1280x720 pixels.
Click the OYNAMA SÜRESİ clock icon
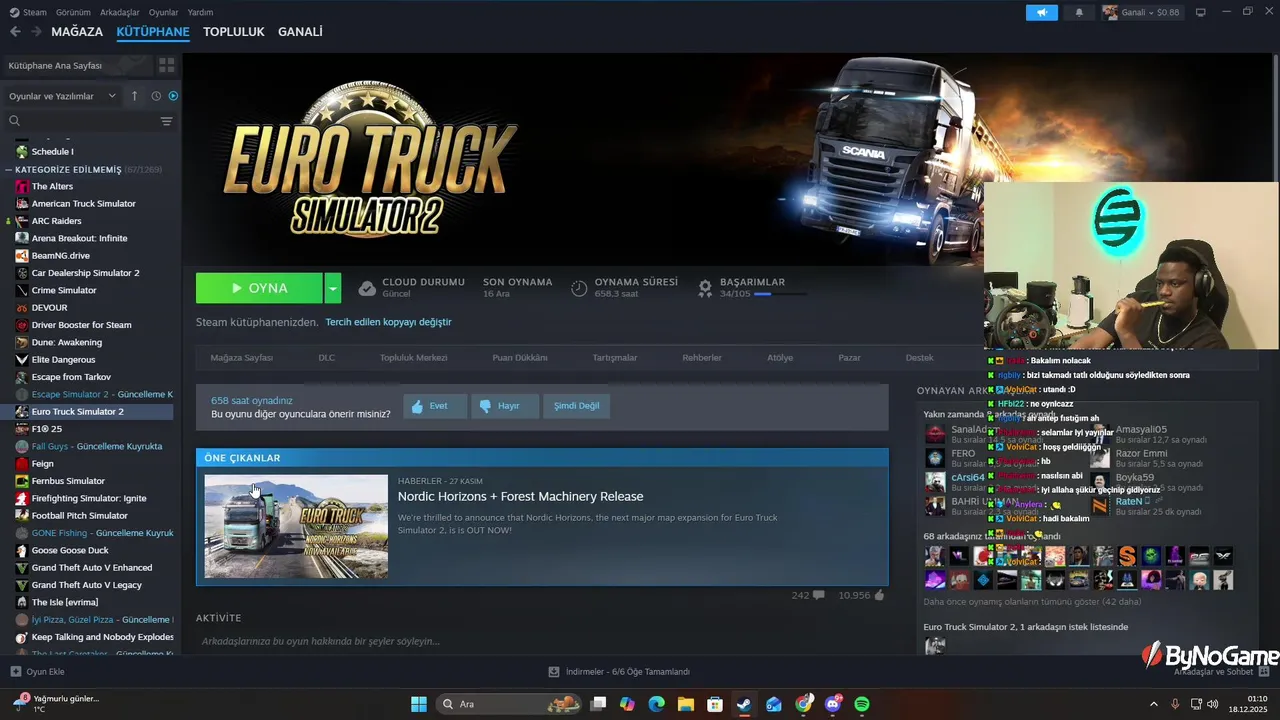point(579,288)
